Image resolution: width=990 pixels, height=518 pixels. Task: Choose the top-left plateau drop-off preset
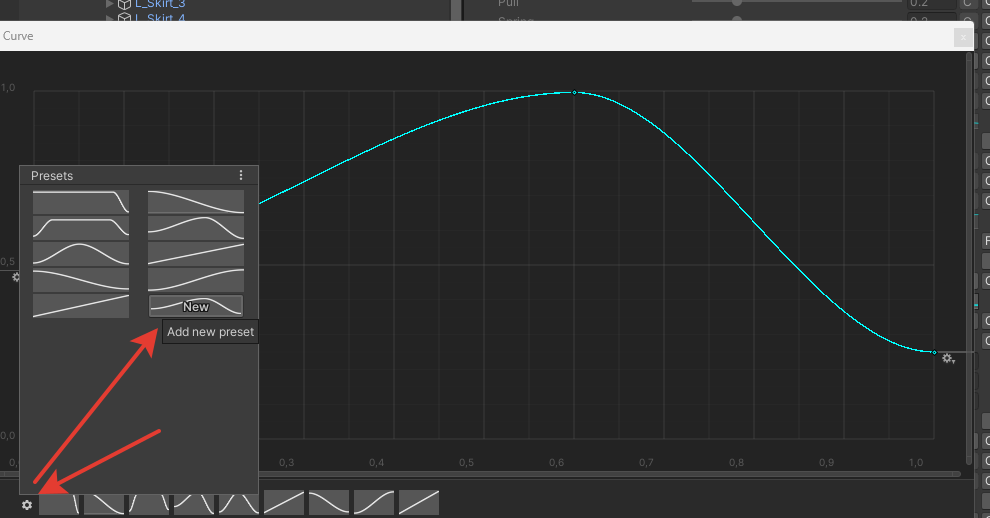click(x=81, y=202)
